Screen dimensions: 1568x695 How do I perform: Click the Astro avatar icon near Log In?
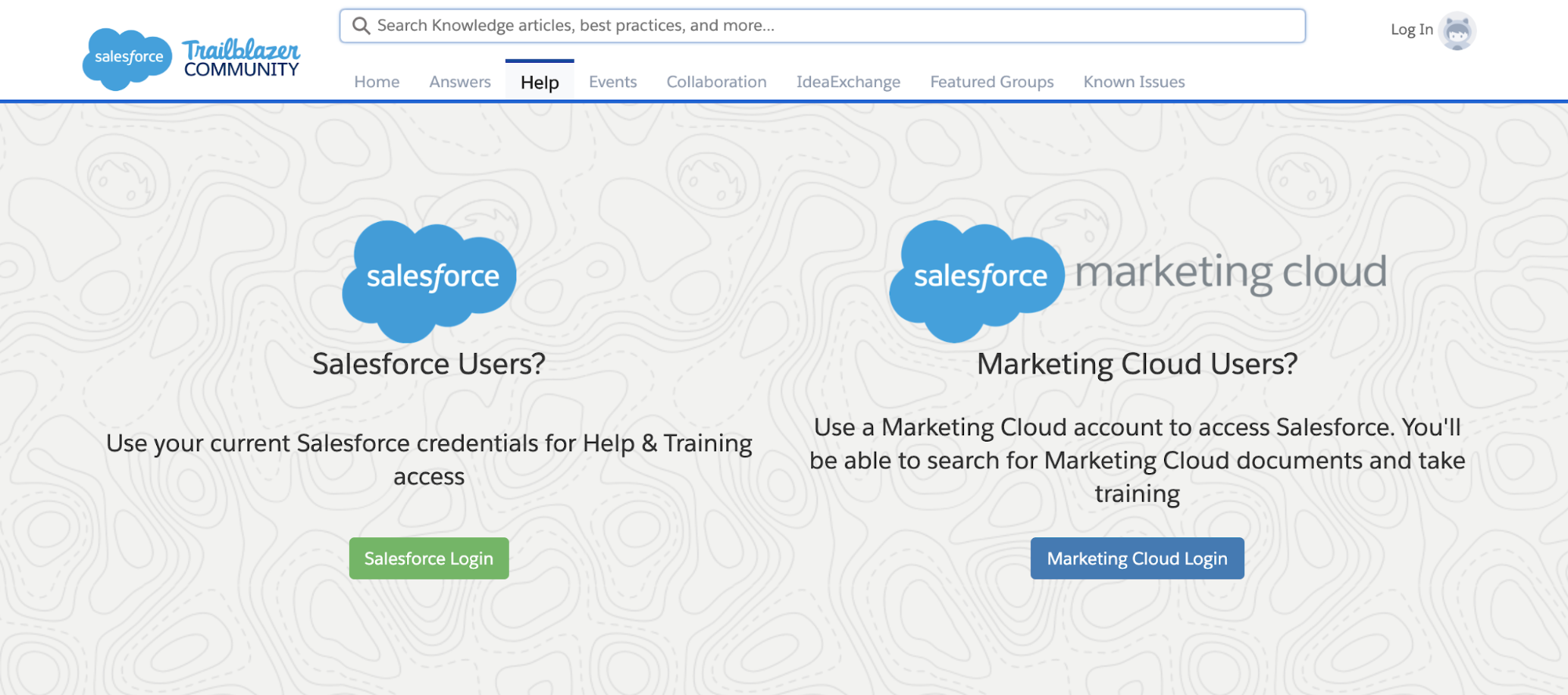[x=1457, y=31]
